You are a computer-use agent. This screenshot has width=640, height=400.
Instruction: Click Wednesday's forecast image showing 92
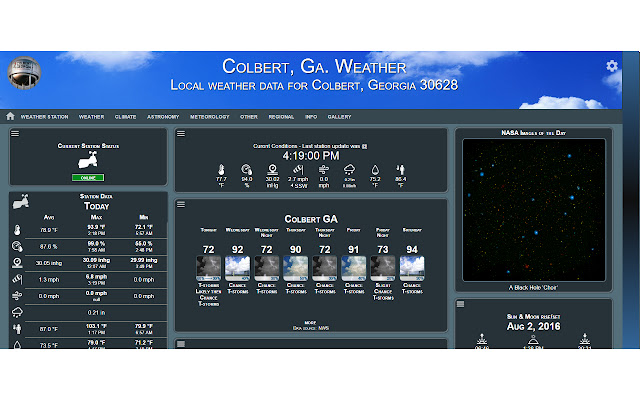[x=238, y=268]
